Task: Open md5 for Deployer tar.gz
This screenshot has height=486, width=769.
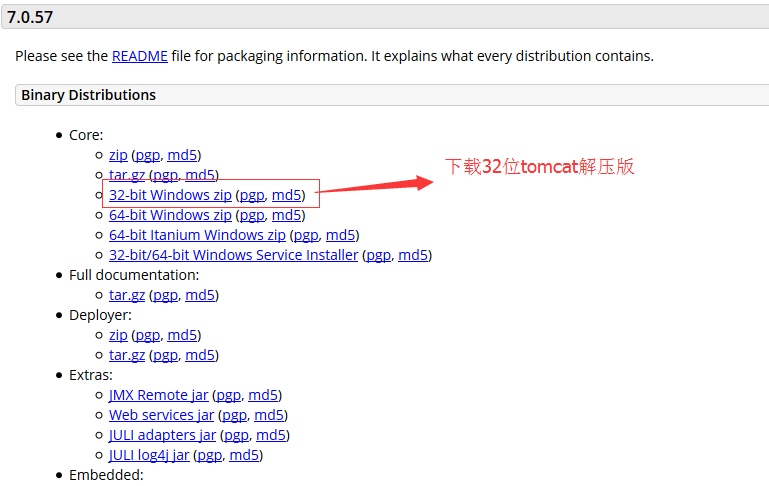Action: point(200,355)
